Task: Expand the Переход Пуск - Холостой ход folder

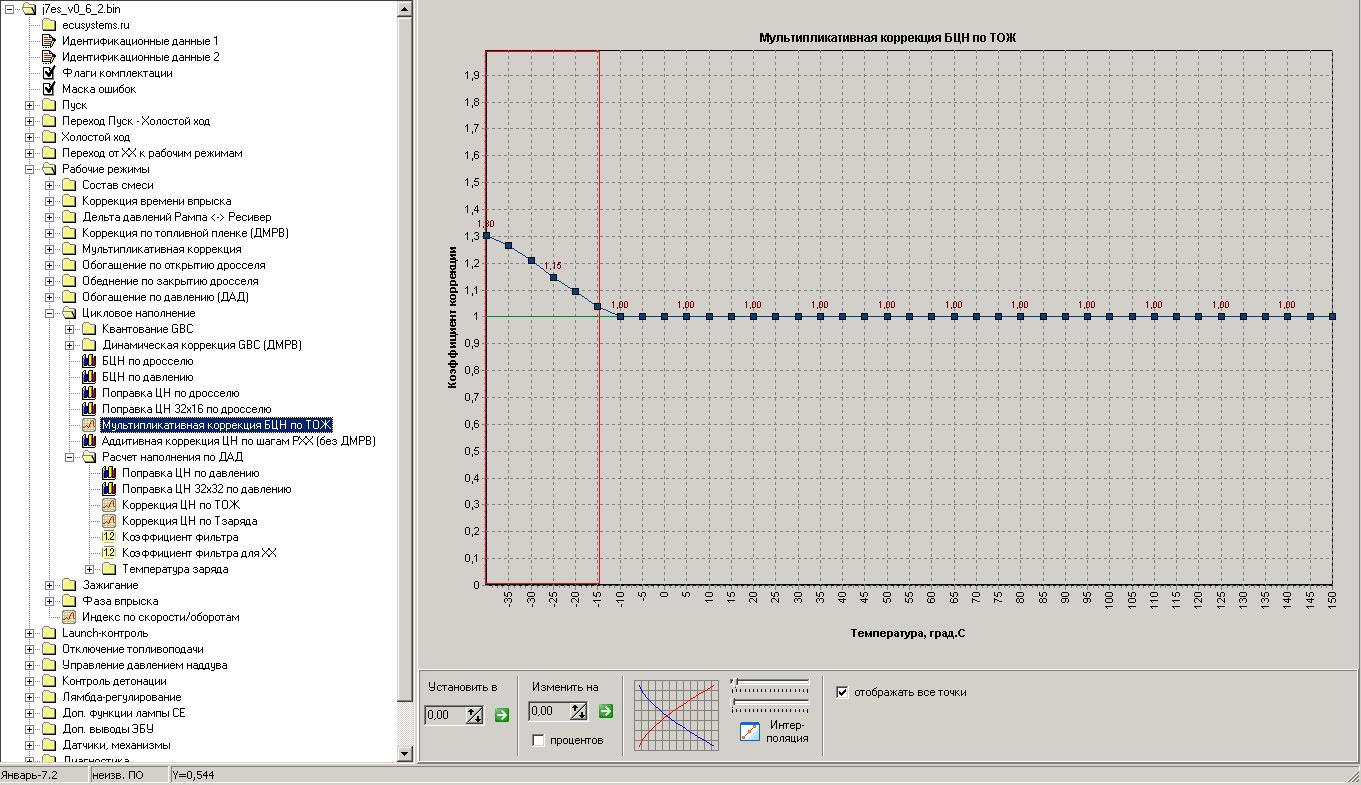Action: pos(29,121)
